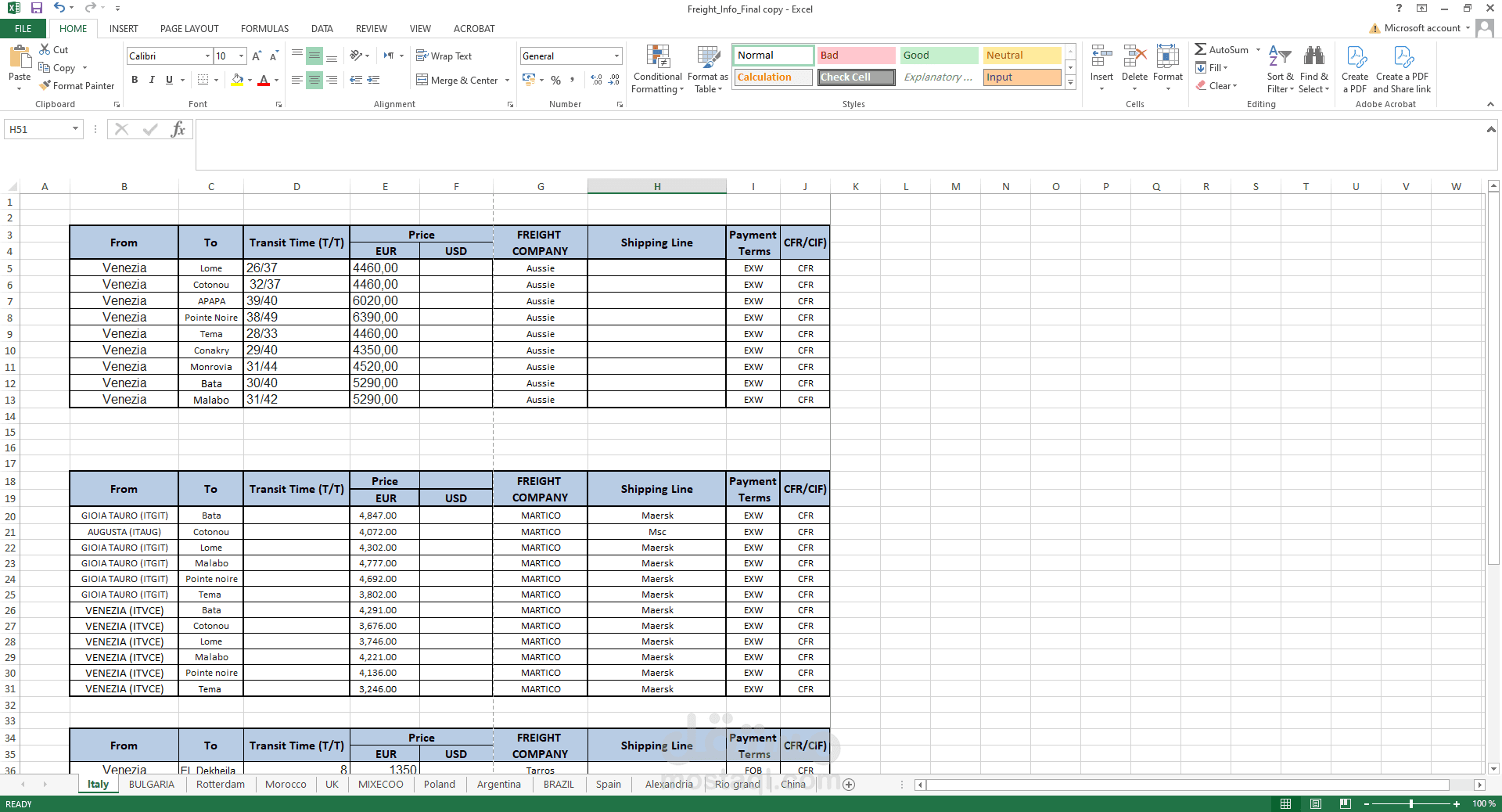Screen dimensions: 1502x812
Task: Toggle Align Right button
Action: point(332,80)
